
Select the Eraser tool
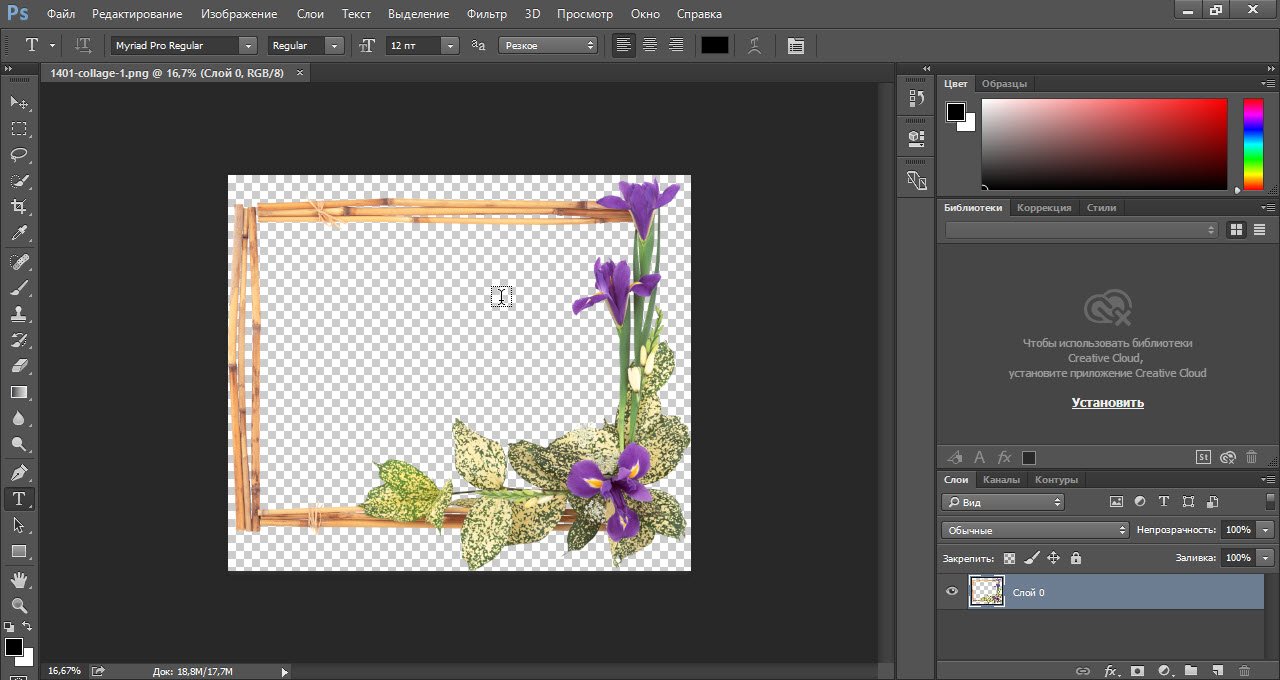point(19,366)
